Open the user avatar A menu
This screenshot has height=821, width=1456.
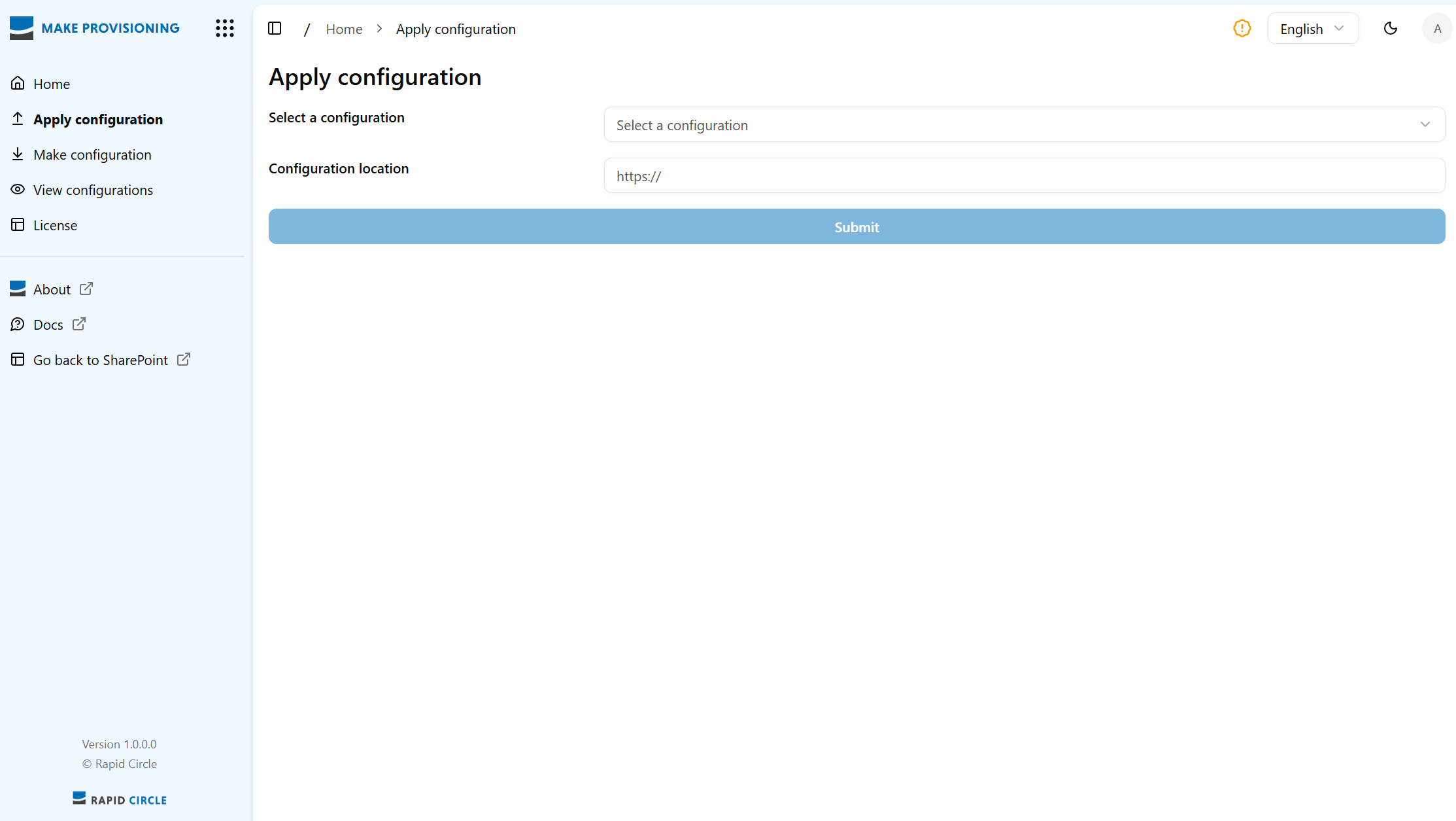pyautogui.click(x=1436, y=28)
